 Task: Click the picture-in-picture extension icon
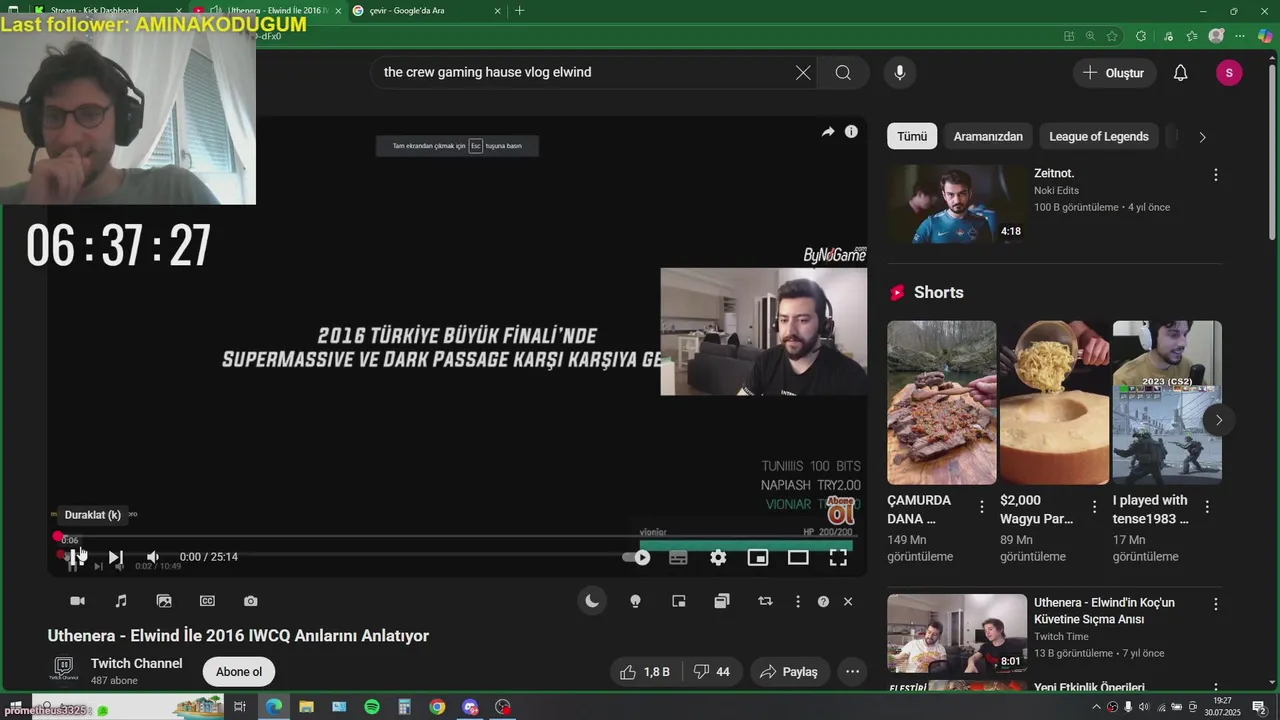(x=679, y=601)
